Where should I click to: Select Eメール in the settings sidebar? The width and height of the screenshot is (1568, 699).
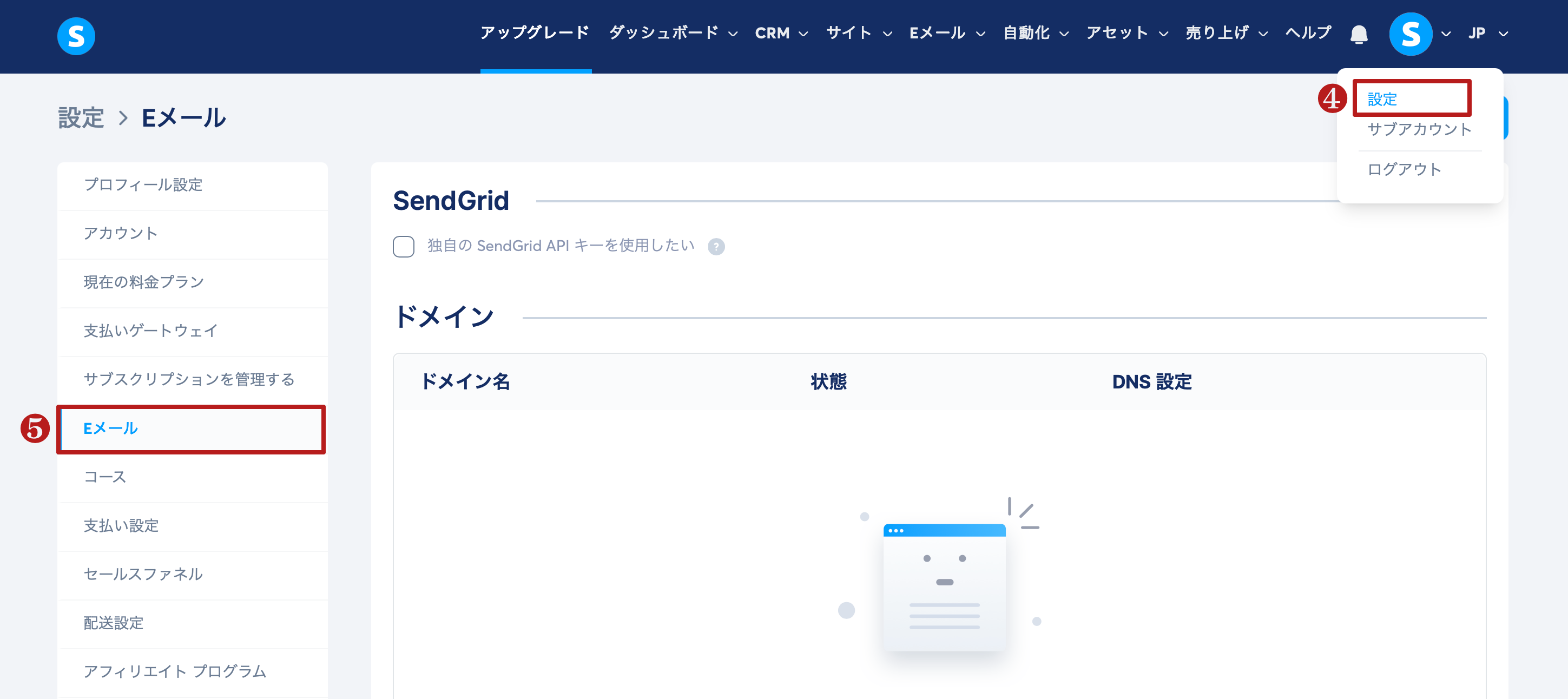point(111,428)
